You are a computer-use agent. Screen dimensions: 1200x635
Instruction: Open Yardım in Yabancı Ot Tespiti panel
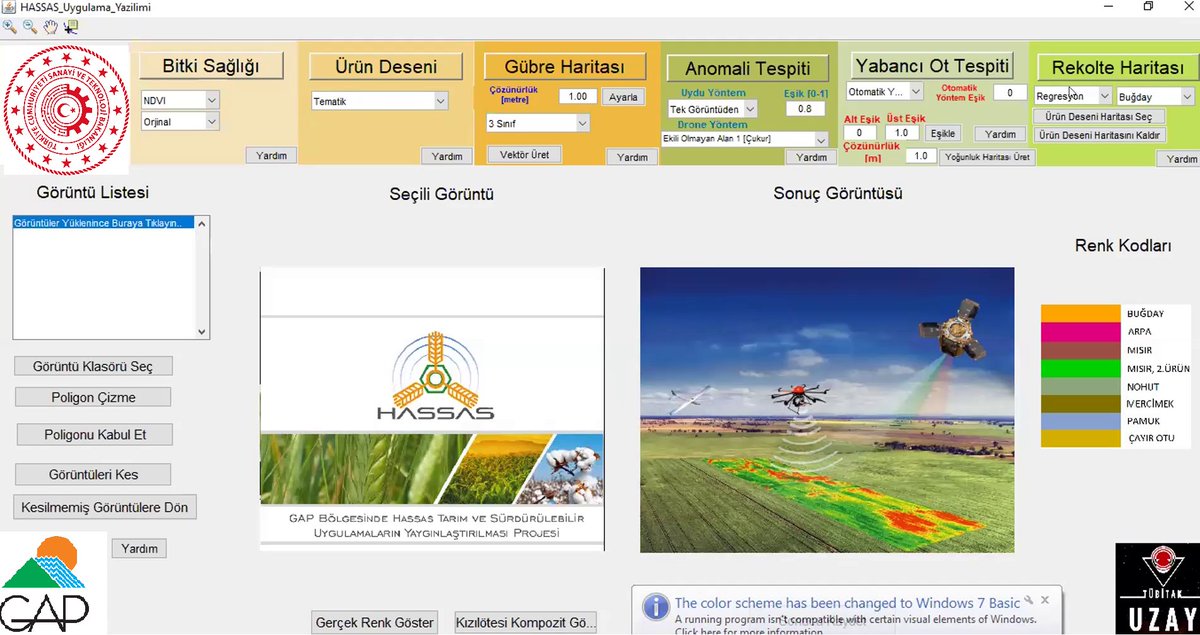1000,134
